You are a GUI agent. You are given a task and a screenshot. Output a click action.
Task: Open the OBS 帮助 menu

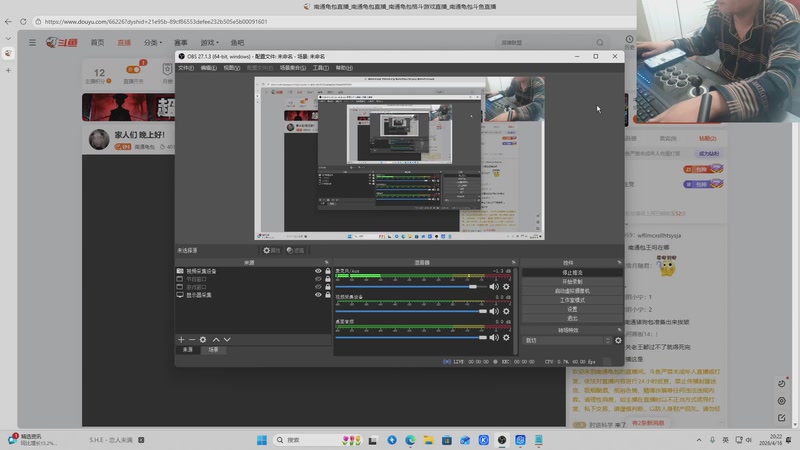pos(344,68)
